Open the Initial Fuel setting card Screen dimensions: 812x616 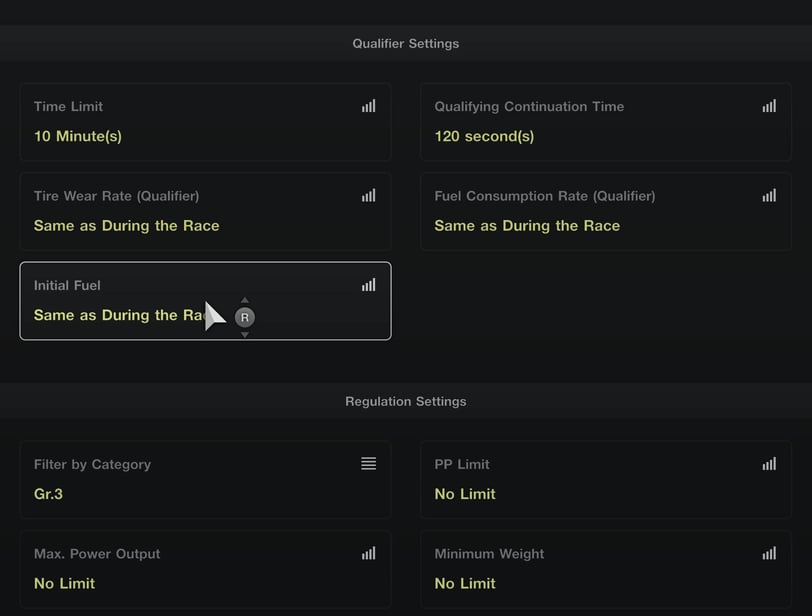coord(206,301)
